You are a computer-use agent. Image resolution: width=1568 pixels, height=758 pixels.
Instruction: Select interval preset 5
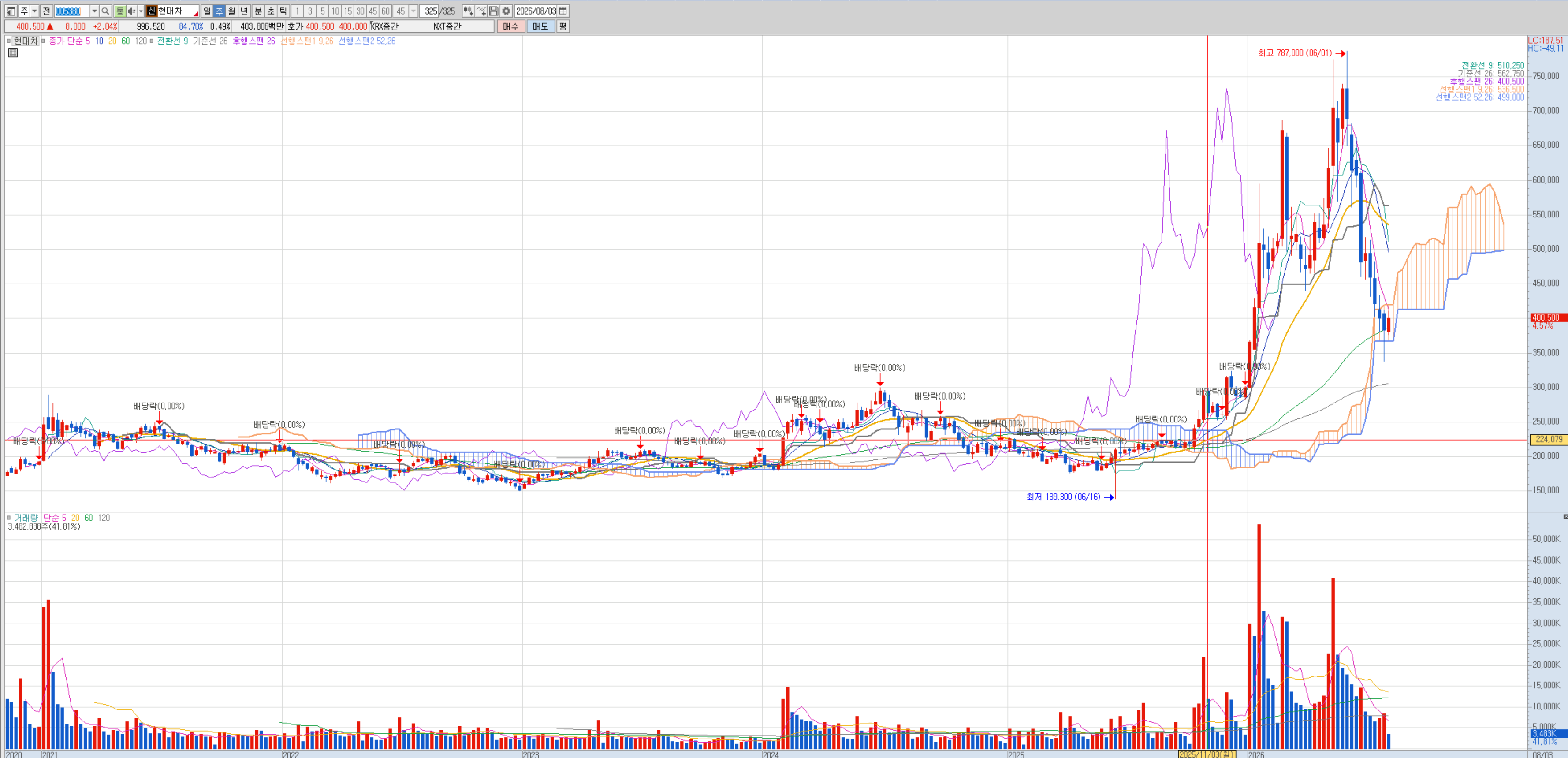pyautogui.click(x=323, y=11)
